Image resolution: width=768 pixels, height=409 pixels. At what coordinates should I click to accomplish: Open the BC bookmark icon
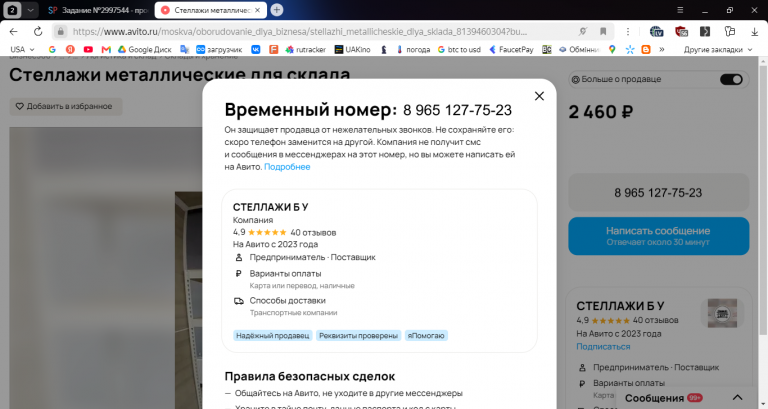pyautogui.click(x=547, y=49)
